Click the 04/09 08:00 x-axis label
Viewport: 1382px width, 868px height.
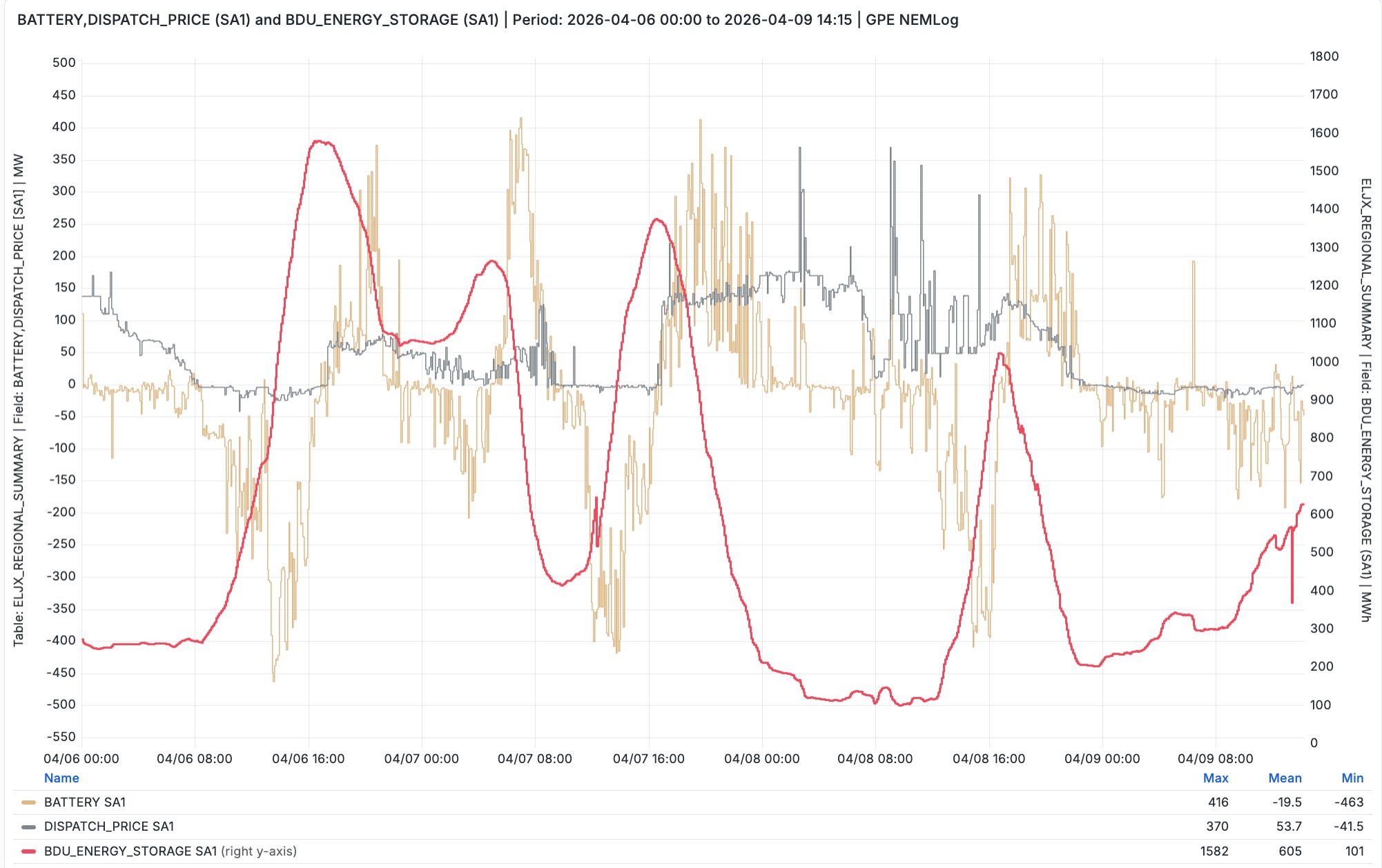click(x=1215, y=759)
